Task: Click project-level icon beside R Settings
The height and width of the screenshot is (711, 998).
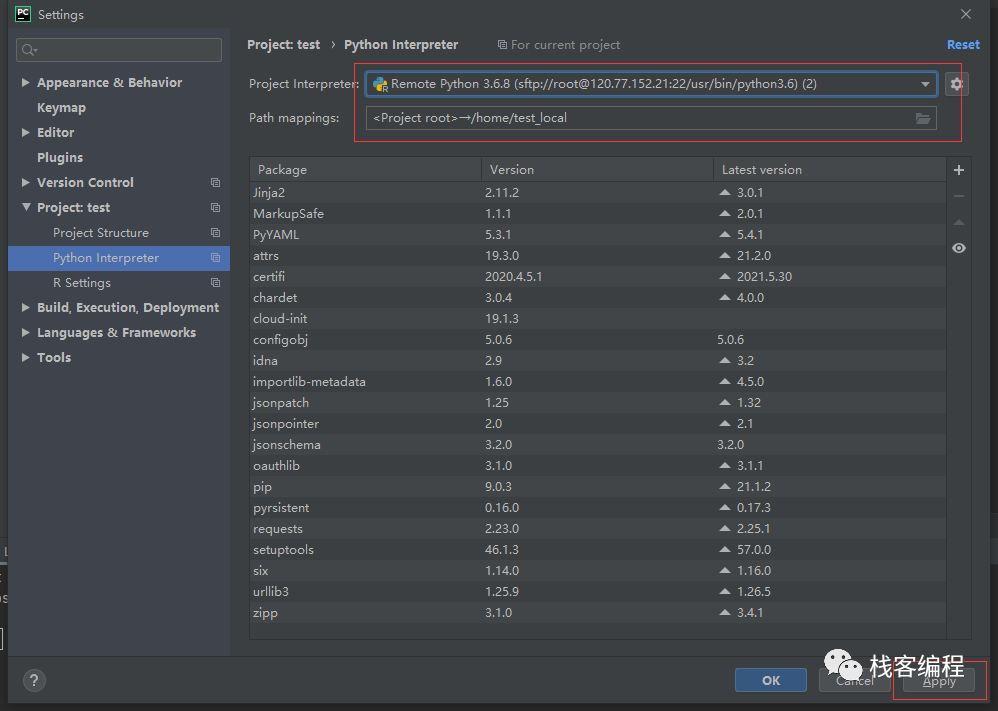Action: pos(215,283)
